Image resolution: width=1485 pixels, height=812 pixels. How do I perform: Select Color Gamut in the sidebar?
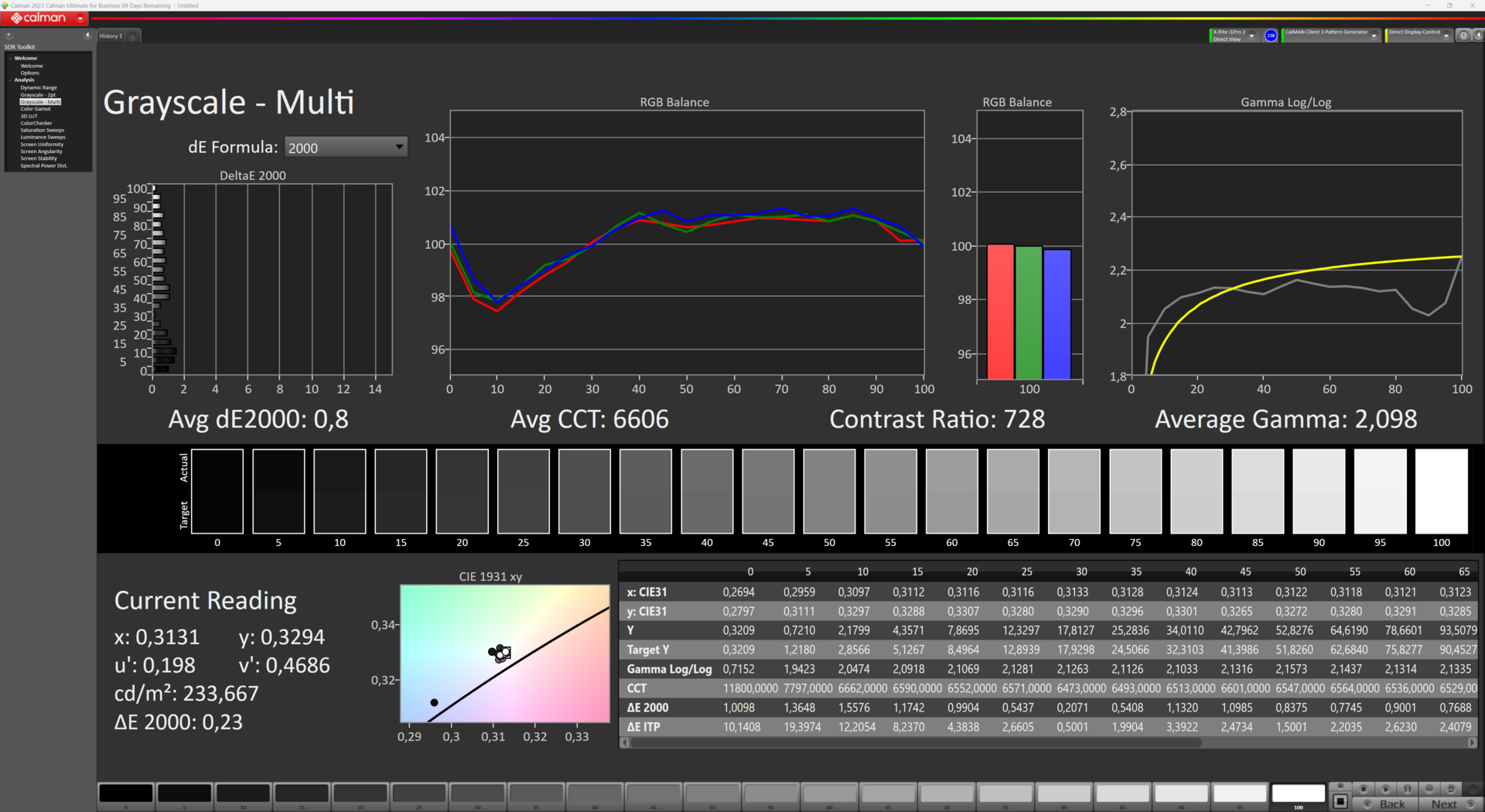pyautogui.click(x=36, y=109)
